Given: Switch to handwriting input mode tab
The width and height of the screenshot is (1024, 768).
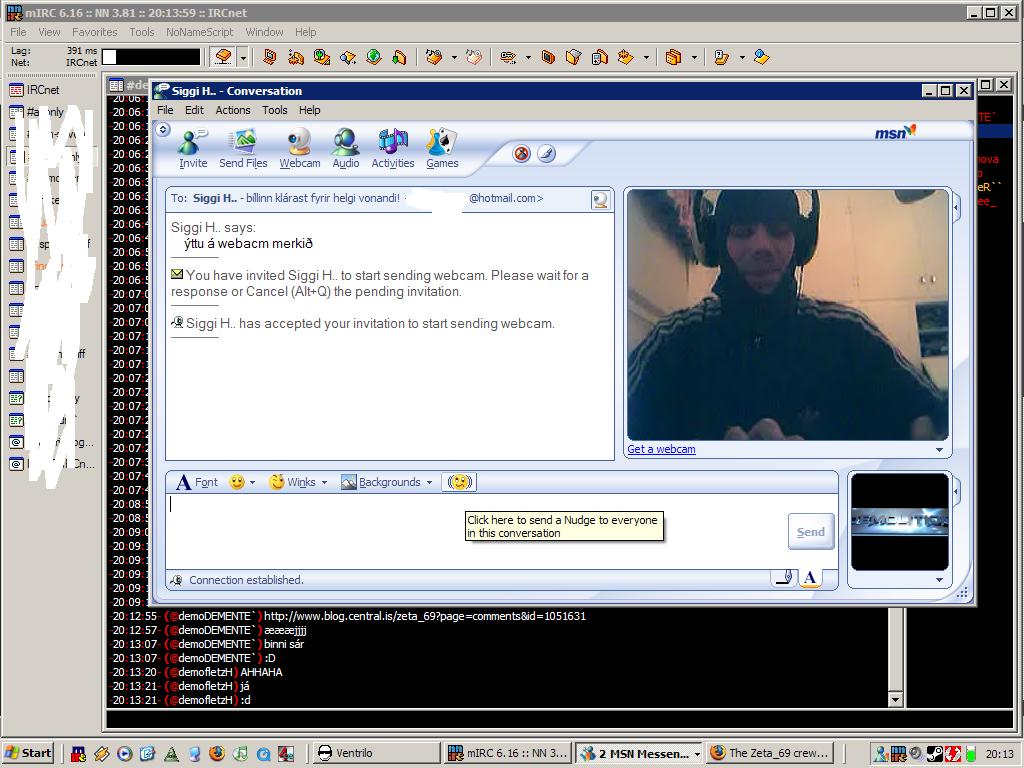Looking at the screenshot, I should [784, 577].
